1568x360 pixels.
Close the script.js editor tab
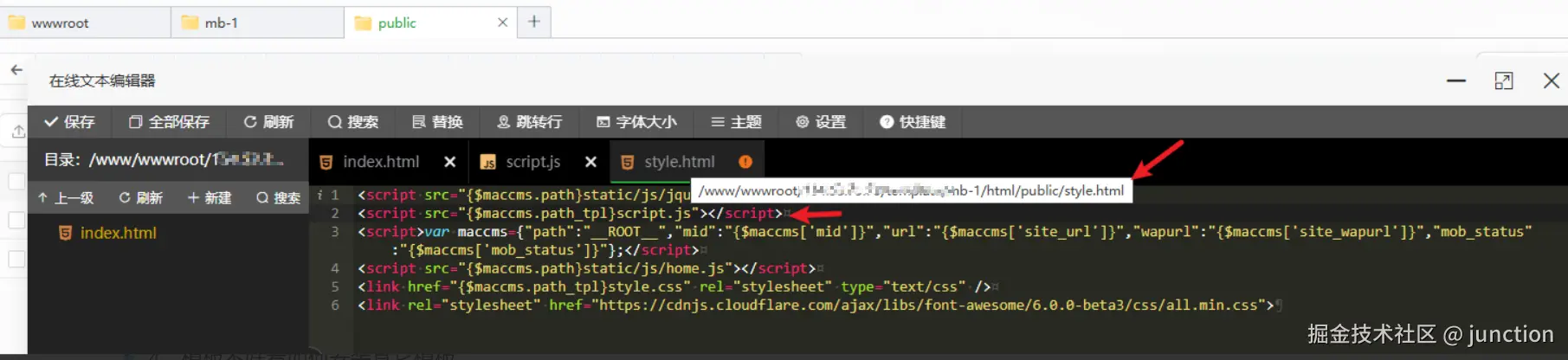(590, 162)
